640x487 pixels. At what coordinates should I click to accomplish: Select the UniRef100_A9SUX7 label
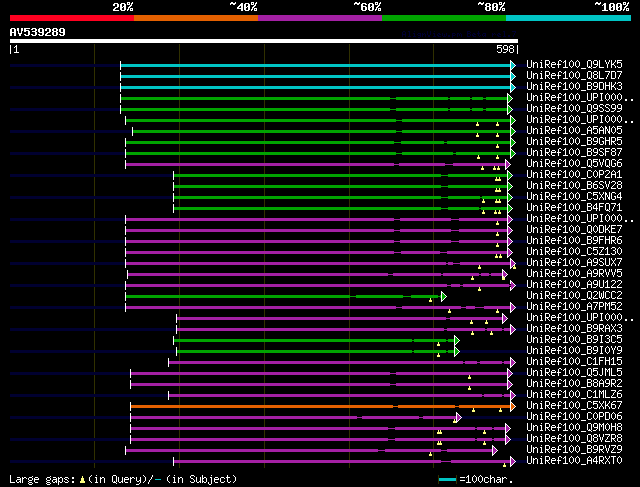pyautogui.click(x=574, y=263)
